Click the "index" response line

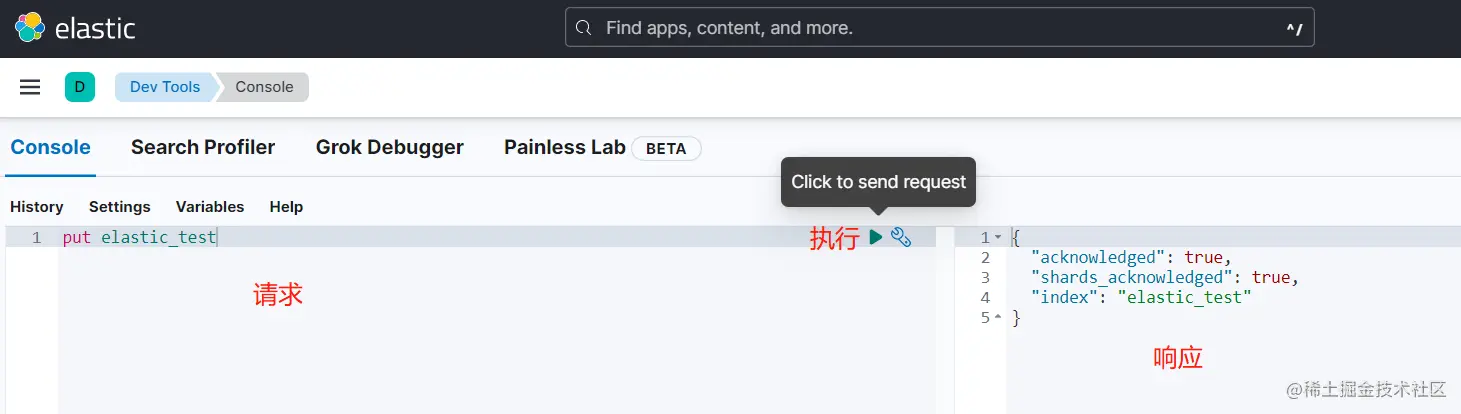[1140, 298]
